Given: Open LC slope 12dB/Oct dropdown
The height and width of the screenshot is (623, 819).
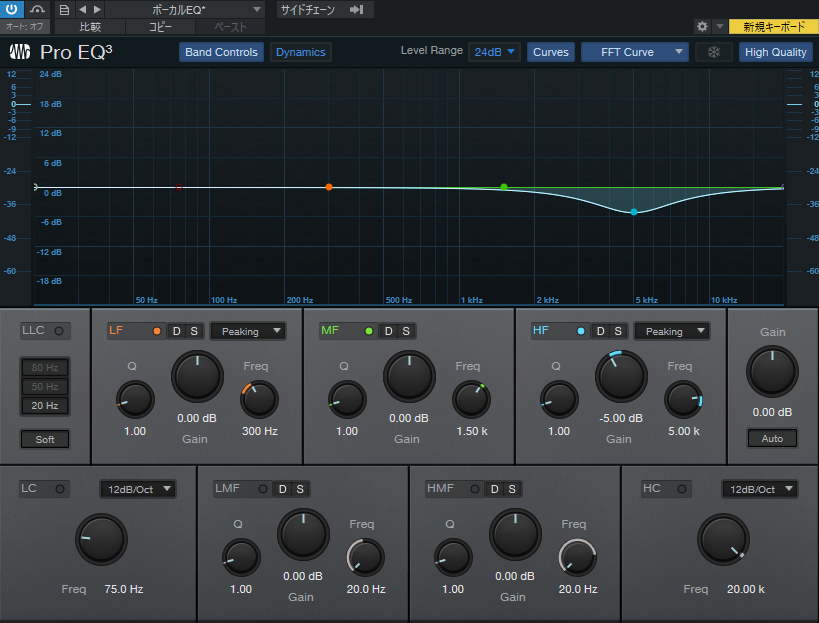Looking at the screenshot, I should [x=138, y=489].
